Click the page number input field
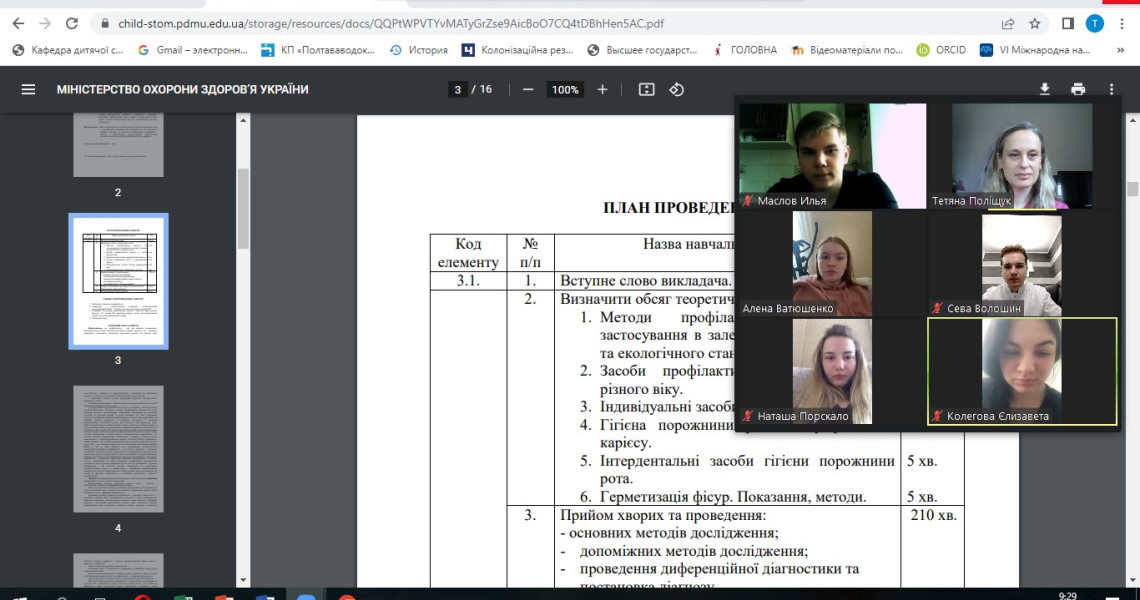Viewport: 1140px width, 600px height. (x=458, y=89)
